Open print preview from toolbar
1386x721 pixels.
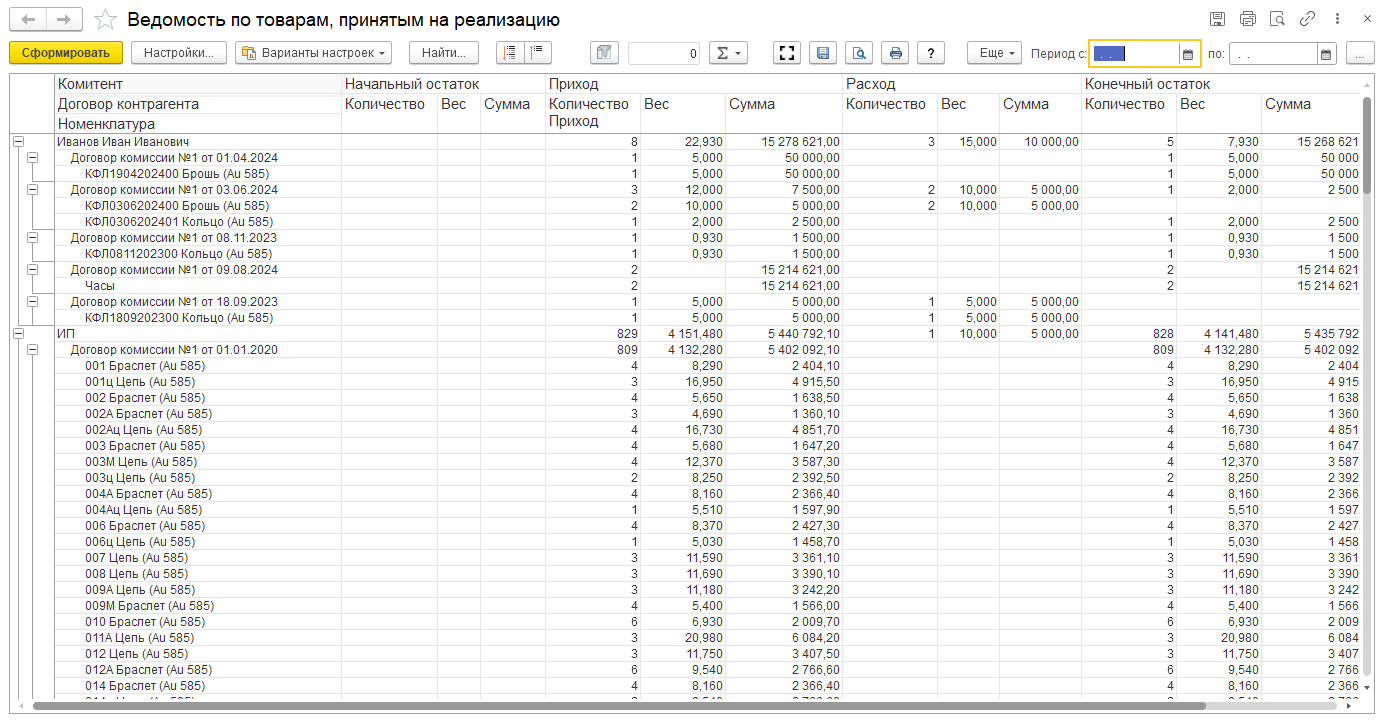tap(859, 53)
